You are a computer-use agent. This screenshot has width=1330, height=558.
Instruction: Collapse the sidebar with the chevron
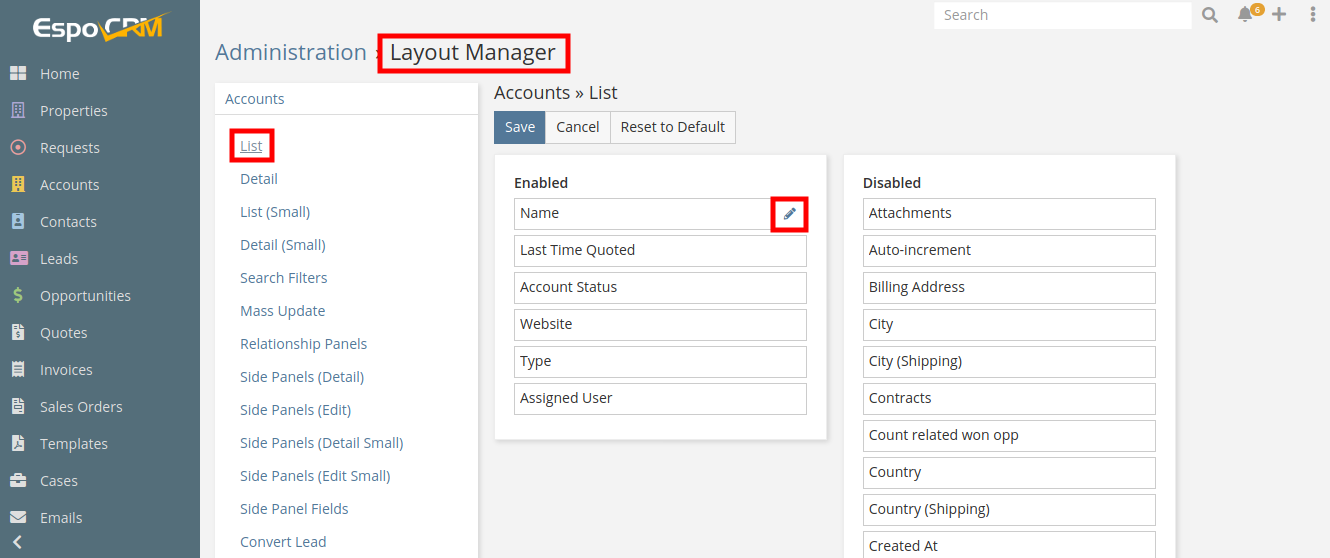tap(17, 542)
